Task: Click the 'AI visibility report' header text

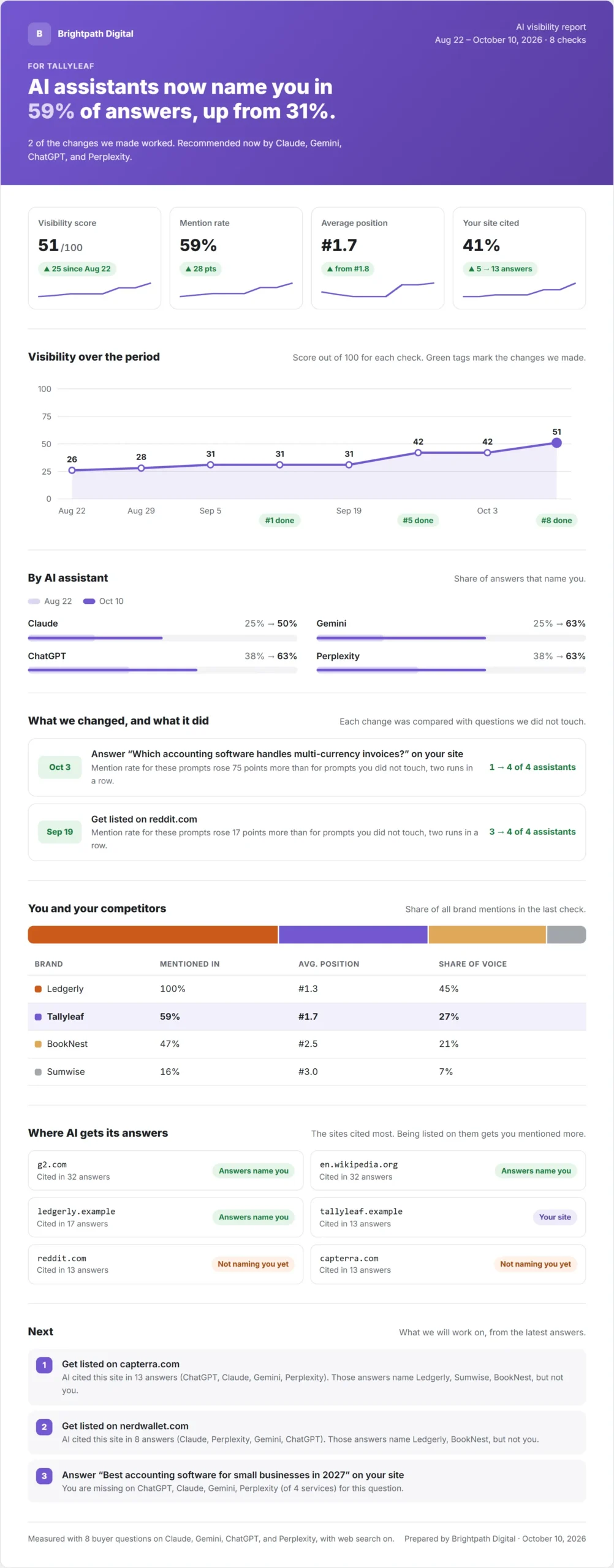Action: 551,27
